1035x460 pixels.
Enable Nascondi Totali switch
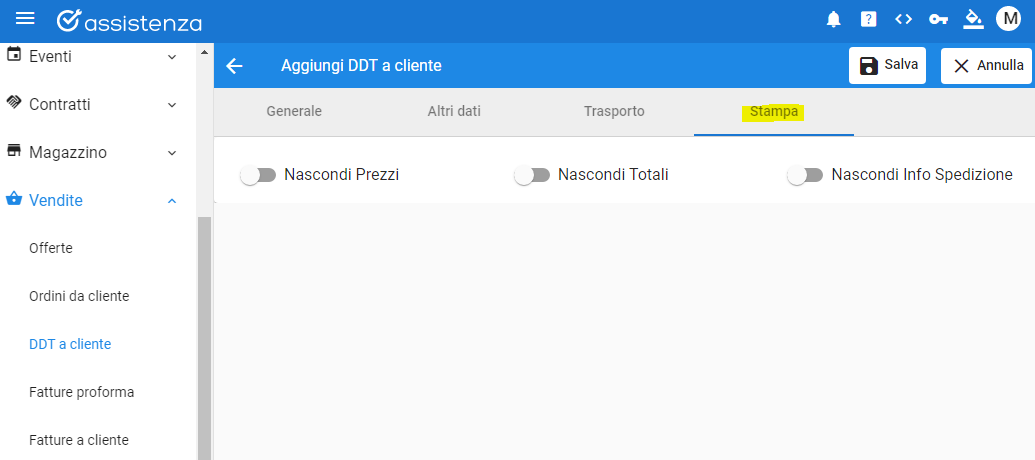click(532, 175)
